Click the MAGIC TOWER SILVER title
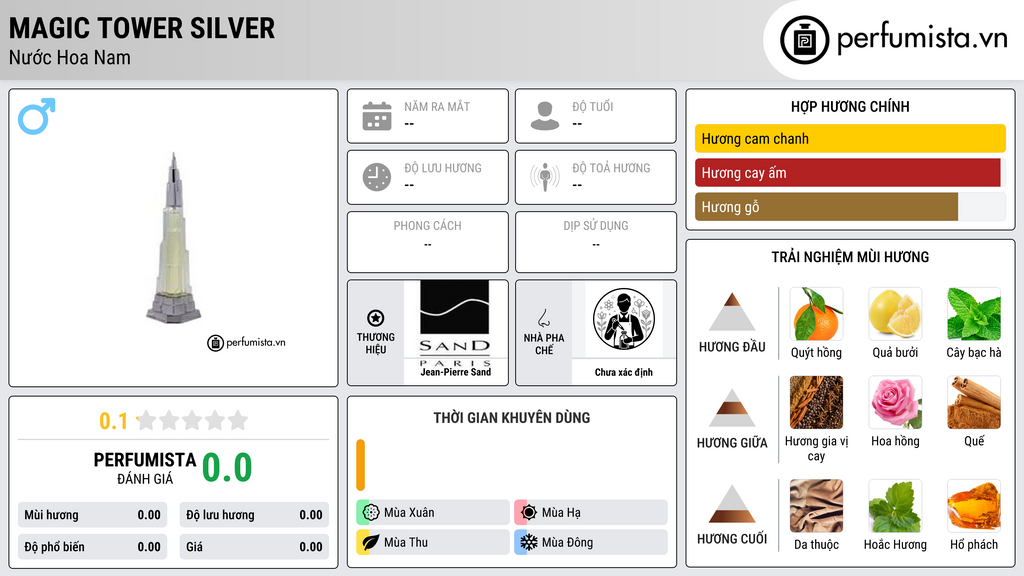Image resolution: width=1024 pixels, height=576 pixels. pyautogui.click(x=142, y=28)
